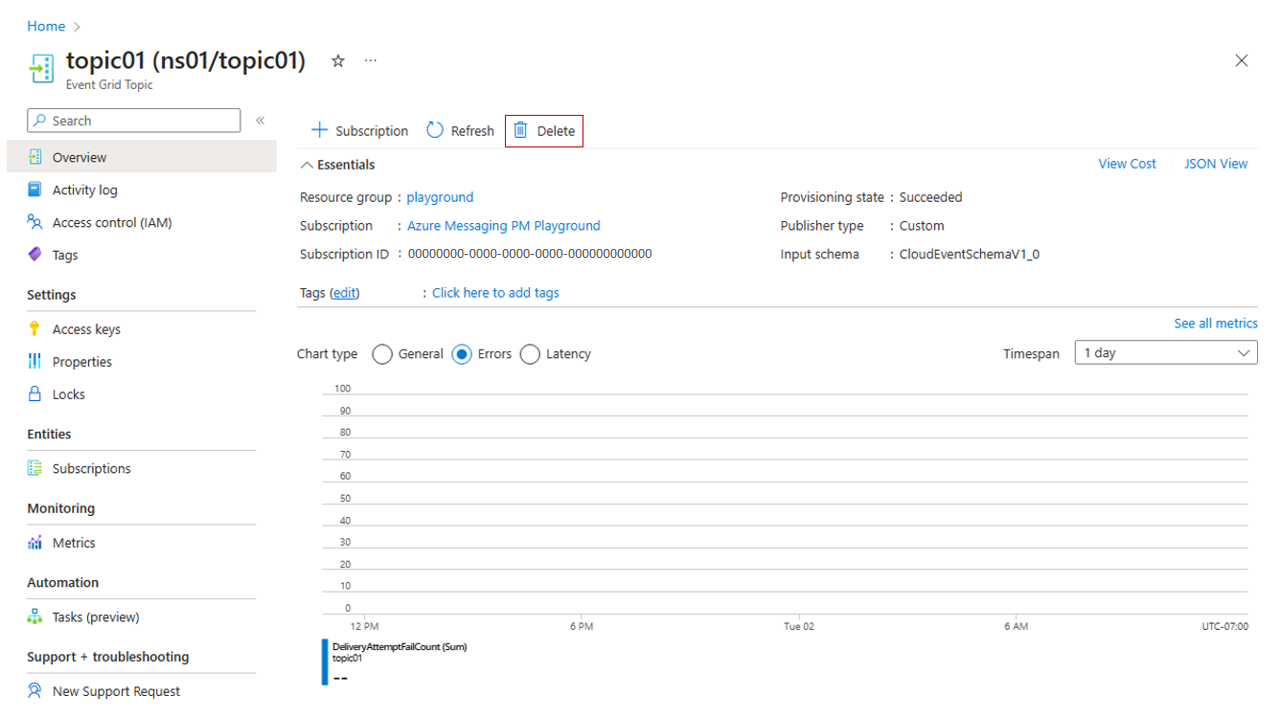Star topic01 as a favorite
The width and height of the screenshot is (1280, 718).
[337, 61]
